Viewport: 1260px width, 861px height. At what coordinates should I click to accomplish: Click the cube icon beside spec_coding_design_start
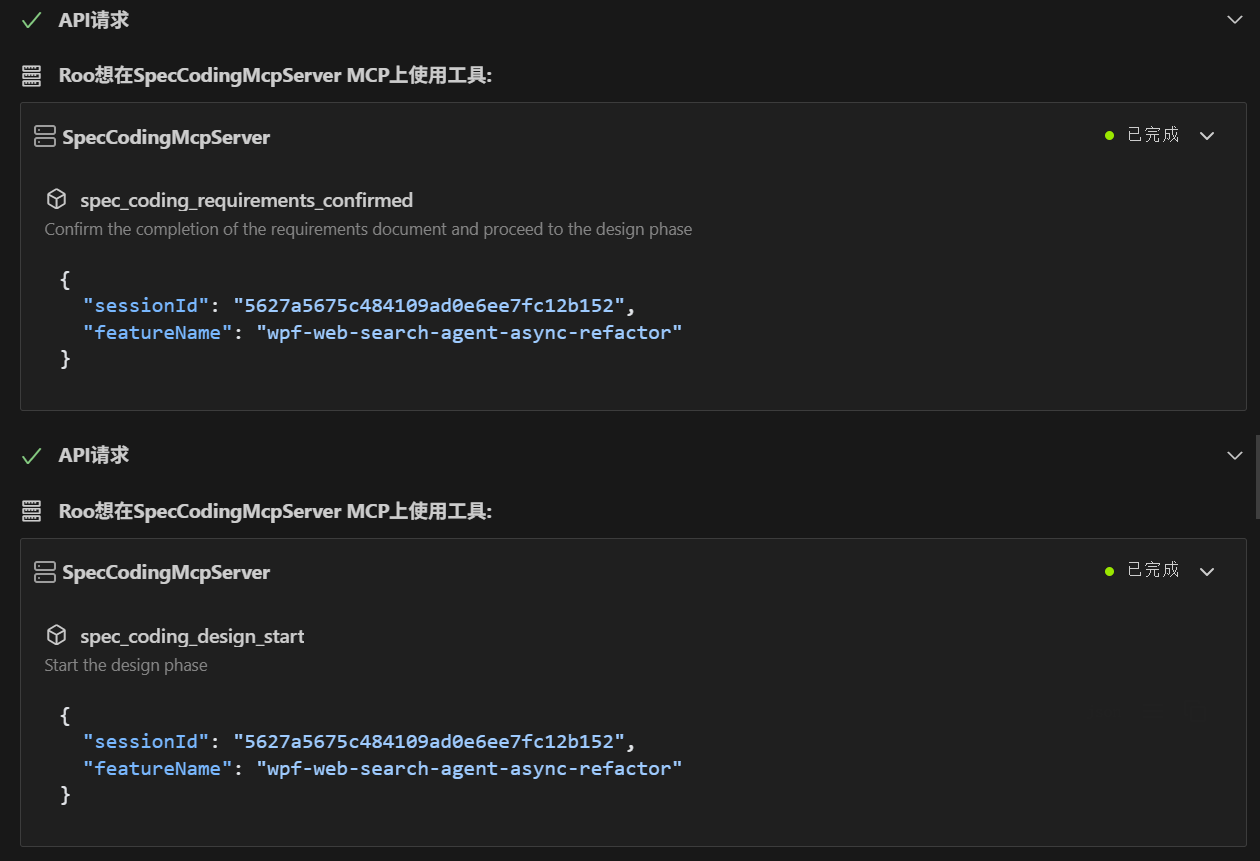pos(57,636)
